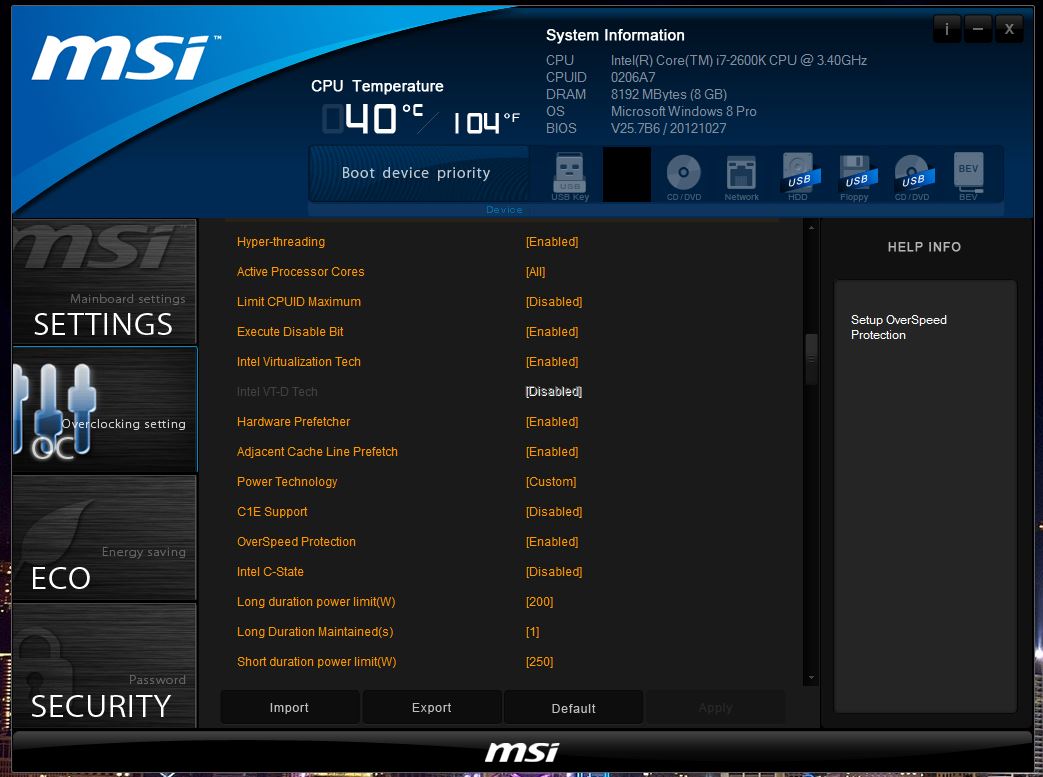Change Active Processor Cores [All] value
This screenshot has height=777, width=1043.
(535, 271)
